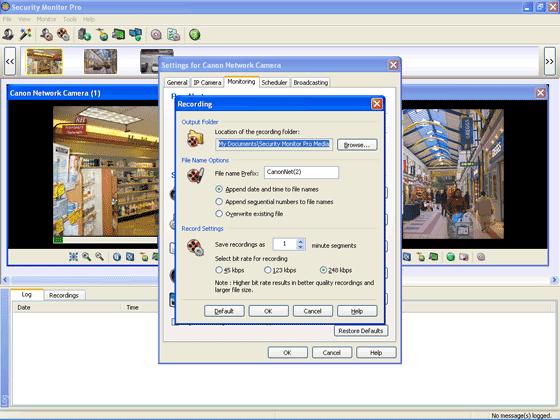
Task: Click the checklist settings toolbar icon
Action: click(174, 35)
